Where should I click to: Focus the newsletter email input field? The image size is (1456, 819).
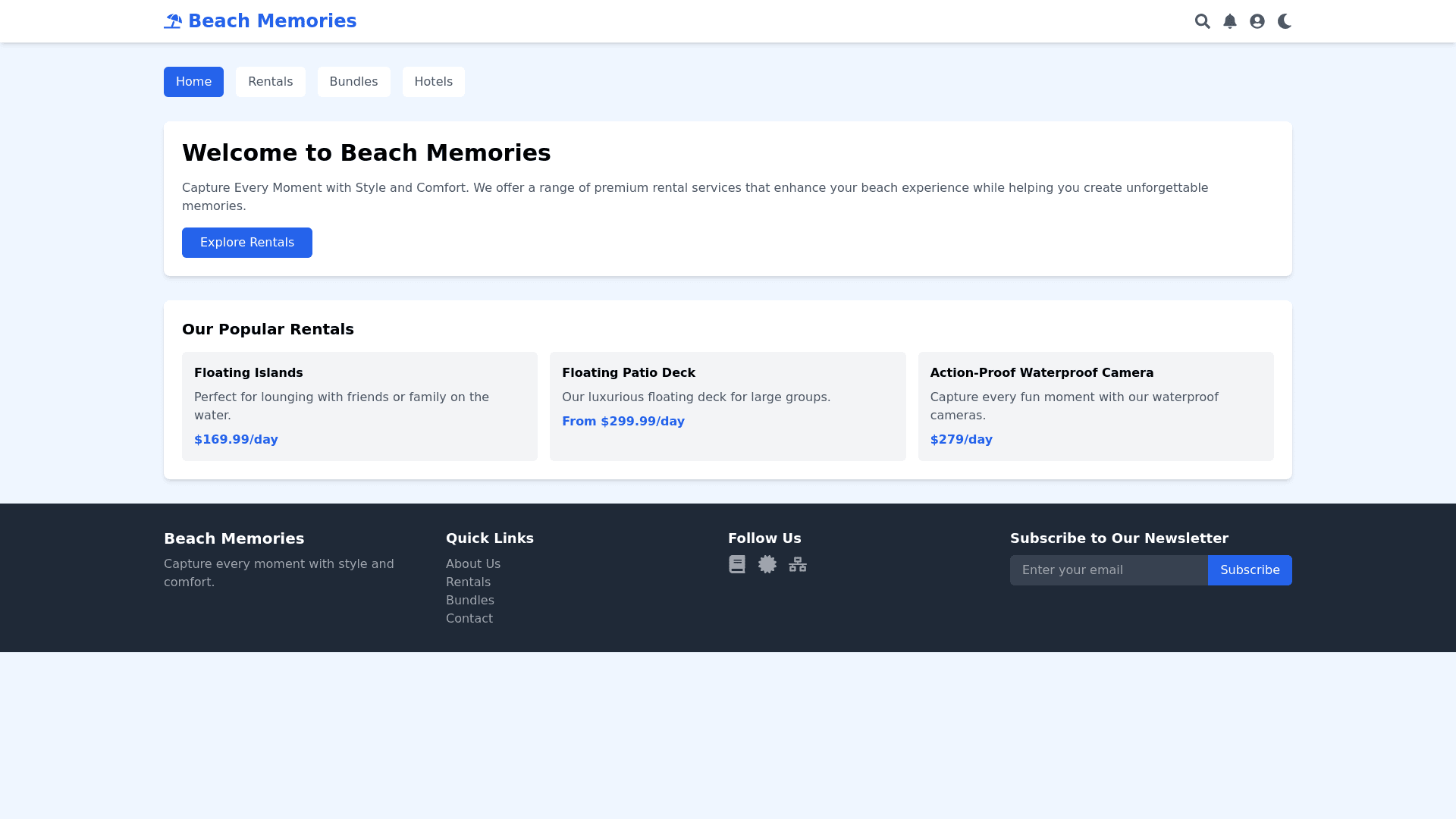[1108, 570]
